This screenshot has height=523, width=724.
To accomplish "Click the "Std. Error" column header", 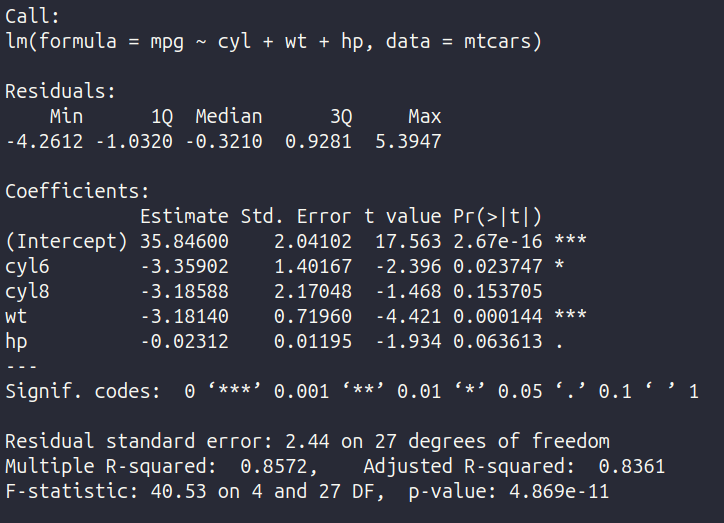I will click(x=296, y=216).
